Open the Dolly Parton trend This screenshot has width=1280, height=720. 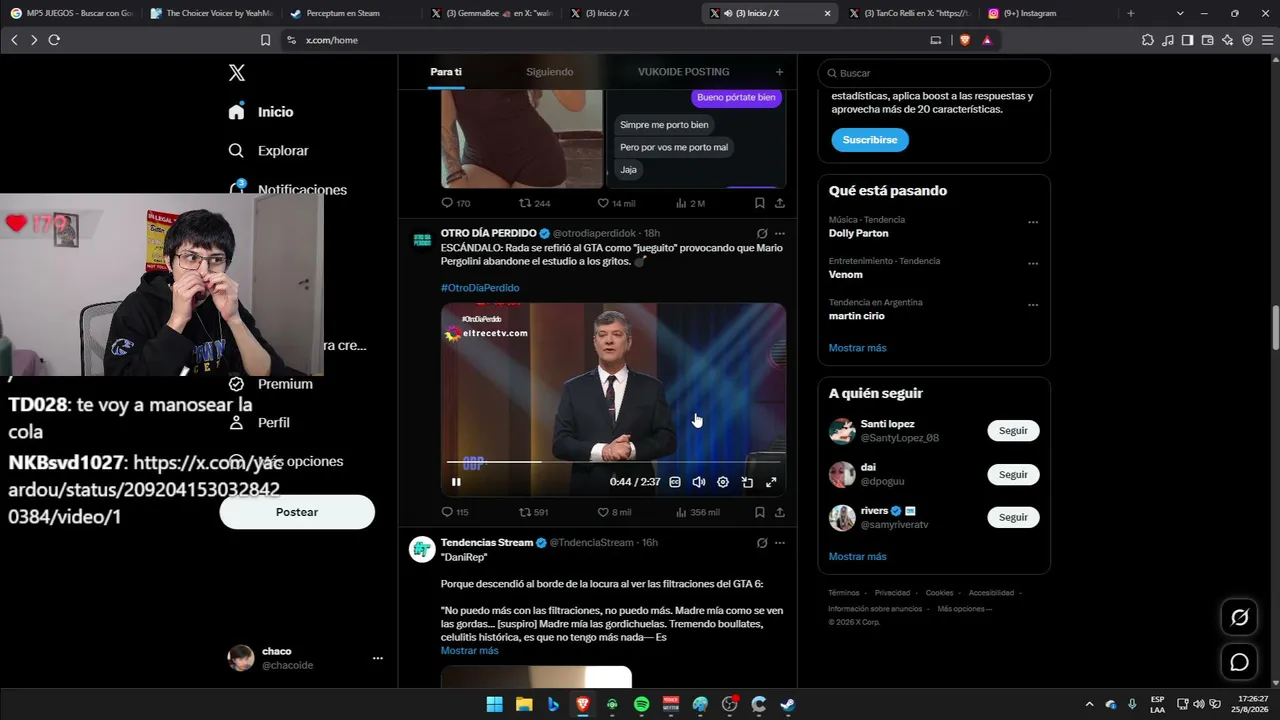coord(858,233)
